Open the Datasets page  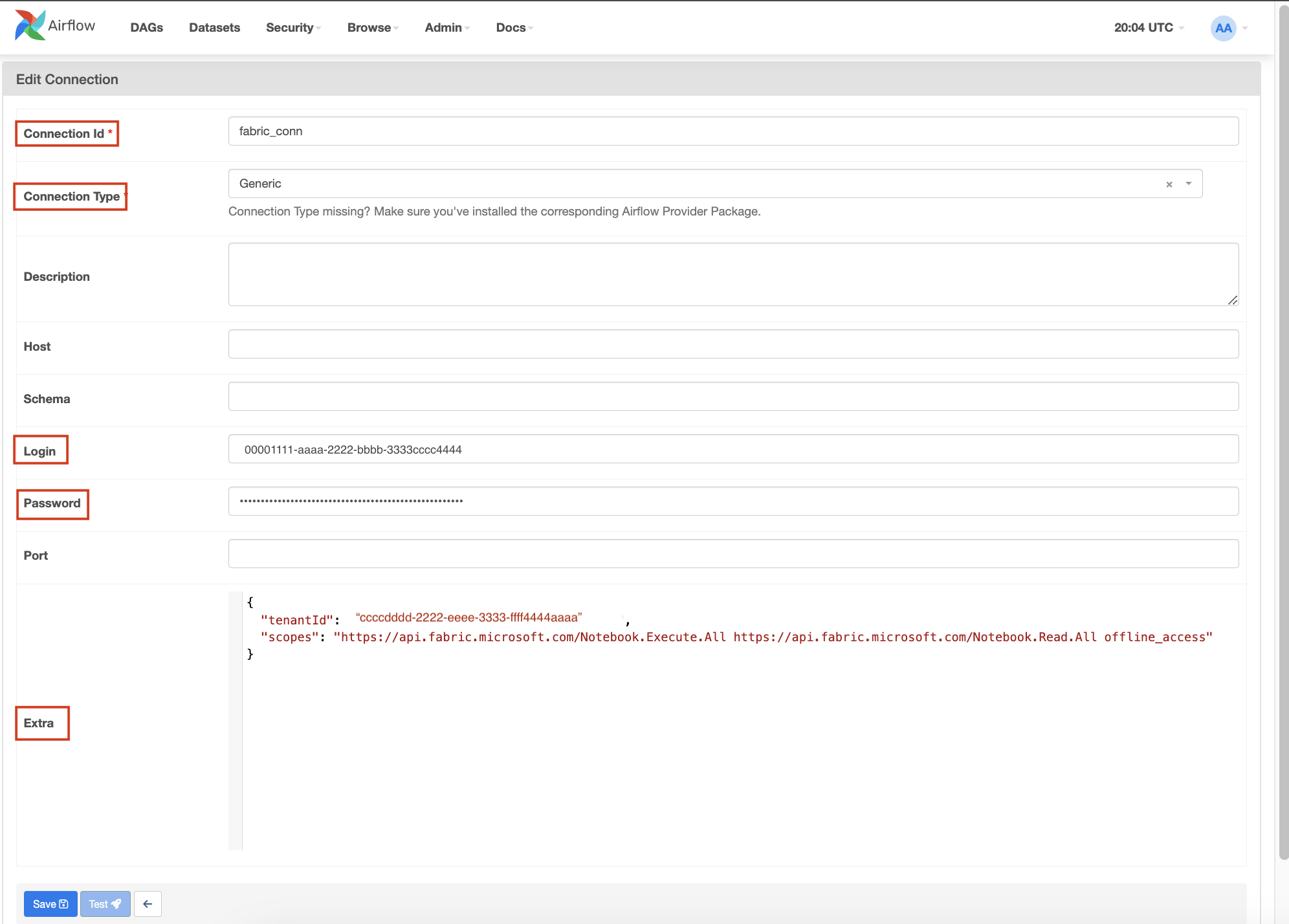(214, 28)
